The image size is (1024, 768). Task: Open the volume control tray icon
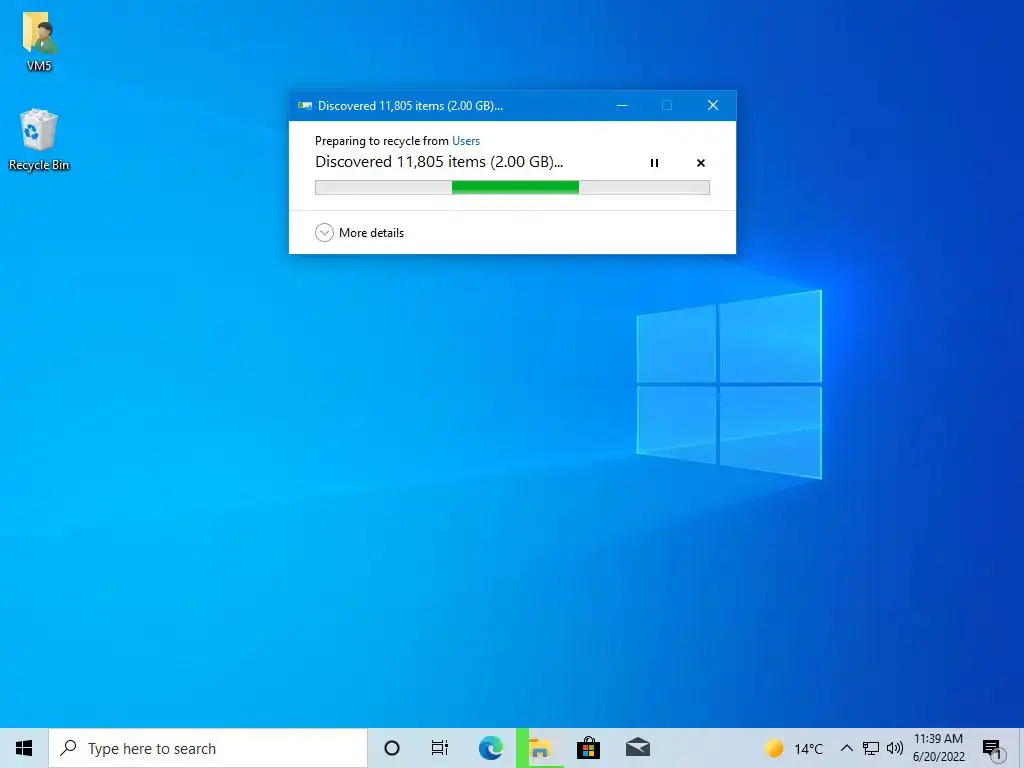(x=895, y=748)
